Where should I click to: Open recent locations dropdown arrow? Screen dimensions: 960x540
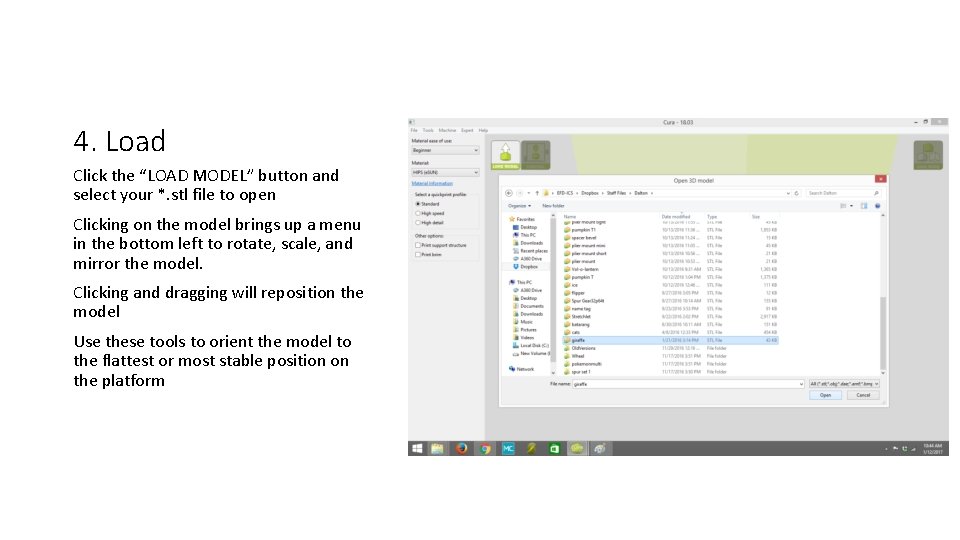coord(529,193)
